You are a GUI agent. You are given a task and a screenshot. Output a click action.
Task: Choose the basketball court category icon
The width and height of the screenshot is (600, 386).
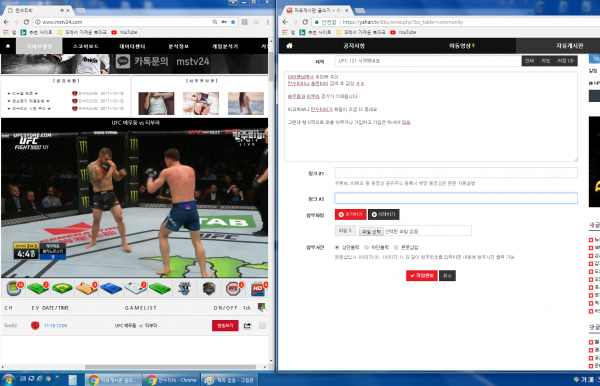click(86, 288)
